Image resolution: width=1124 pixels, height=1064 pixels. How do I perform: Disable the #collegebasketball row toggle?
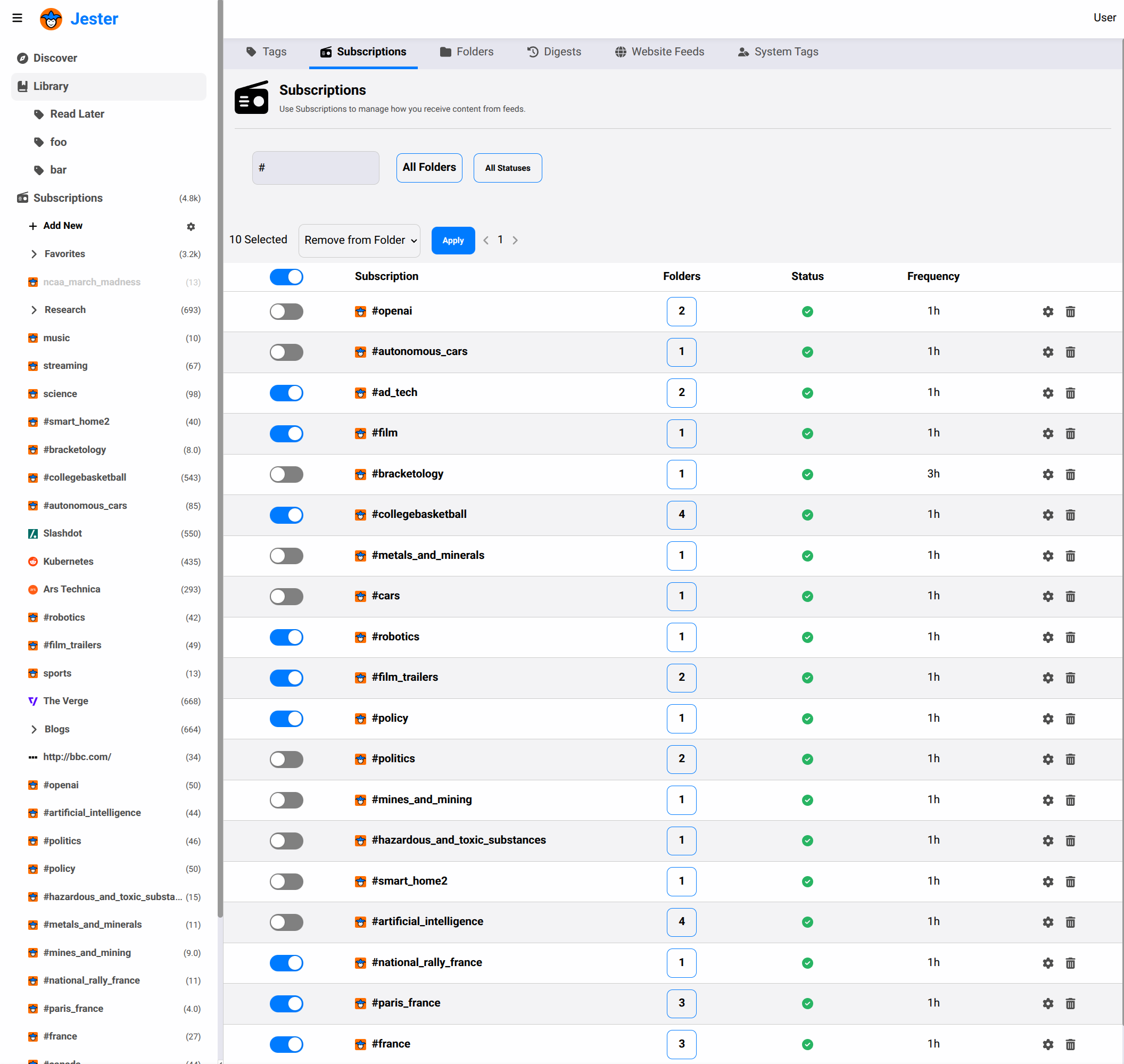coord(286,514)
